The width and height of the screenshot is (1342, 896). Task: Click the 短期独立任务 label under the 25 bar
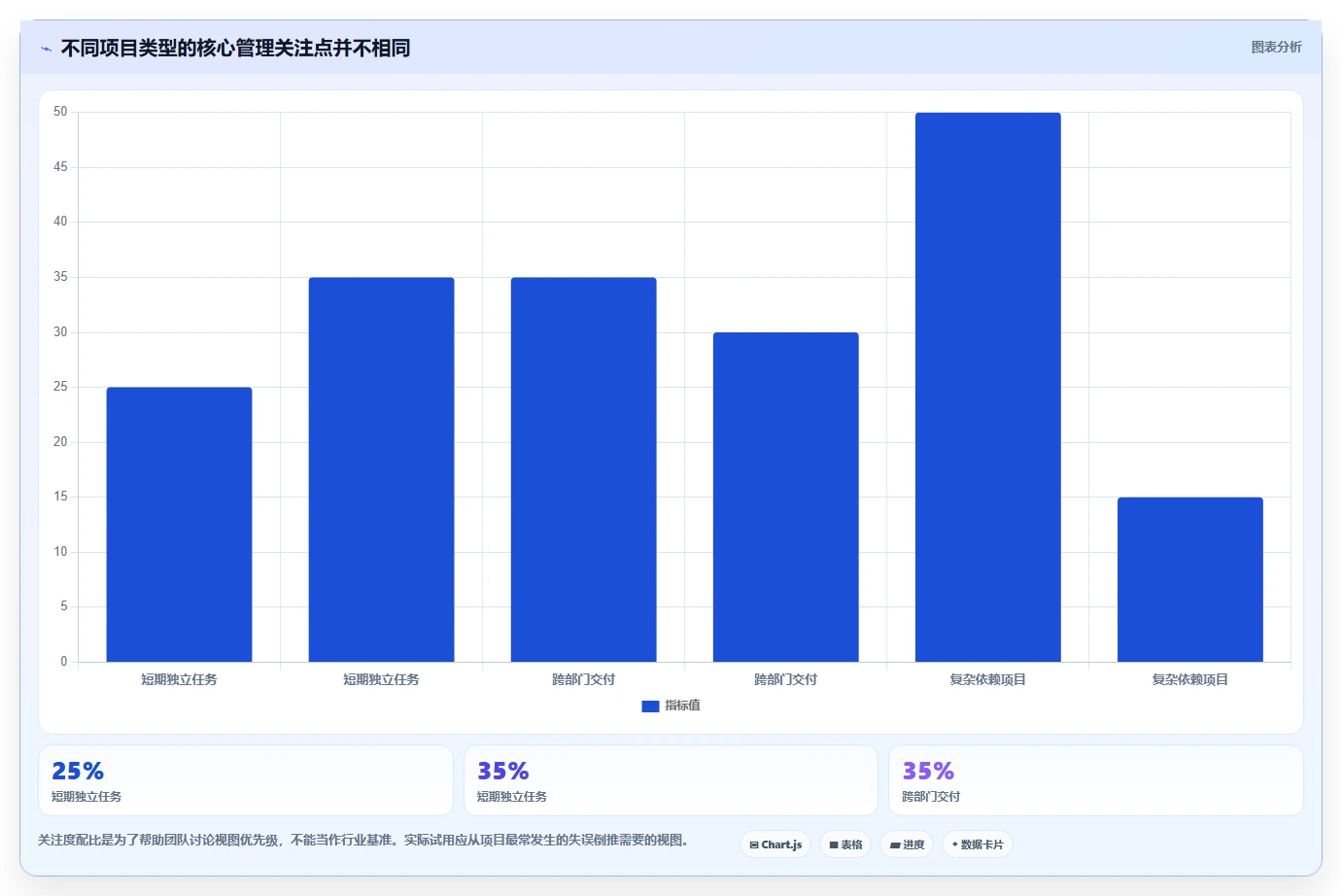pos(179,679)
